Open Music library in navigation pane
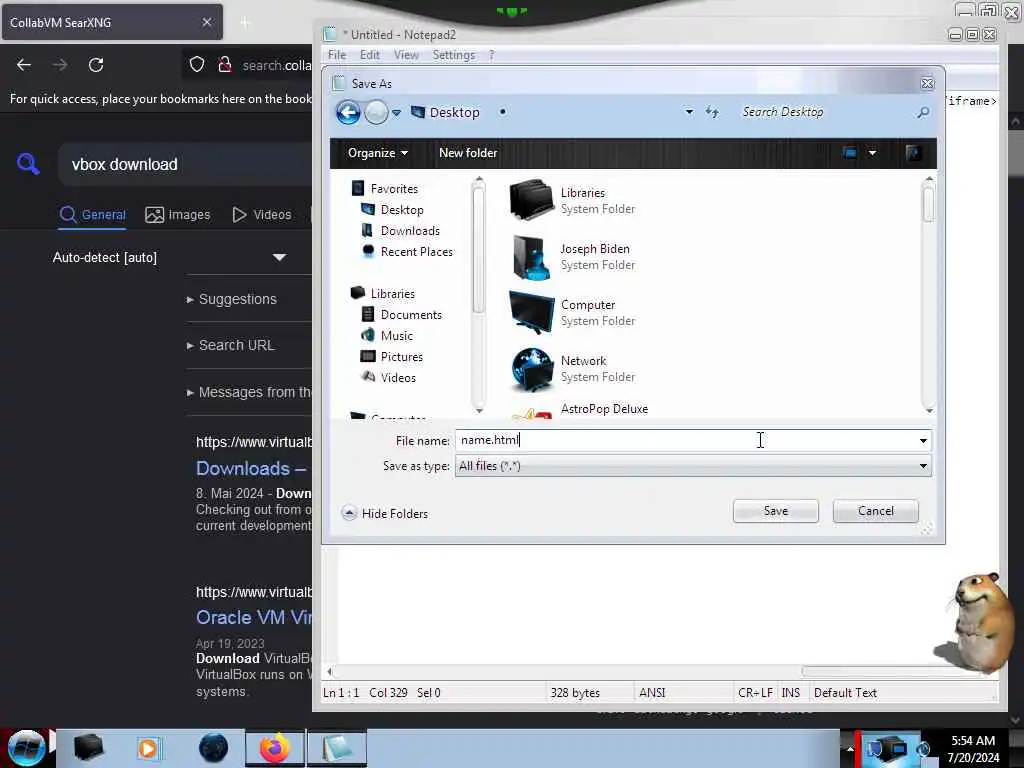 [396, 336]
